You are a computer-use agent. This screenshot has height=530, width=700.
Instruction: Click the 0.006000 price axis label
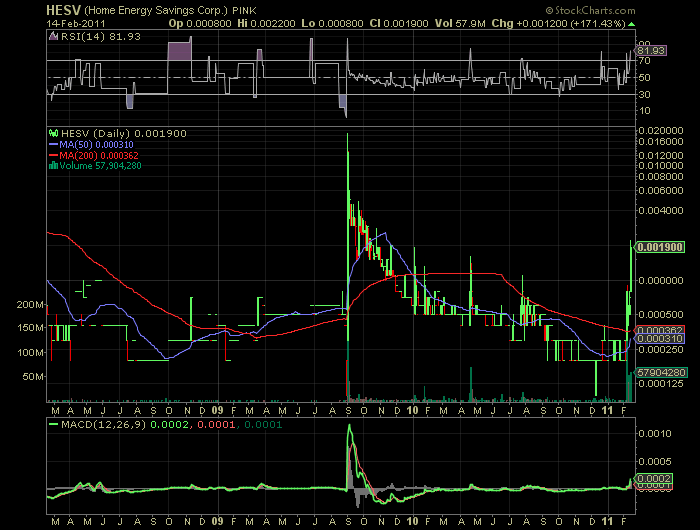(661, 191)
